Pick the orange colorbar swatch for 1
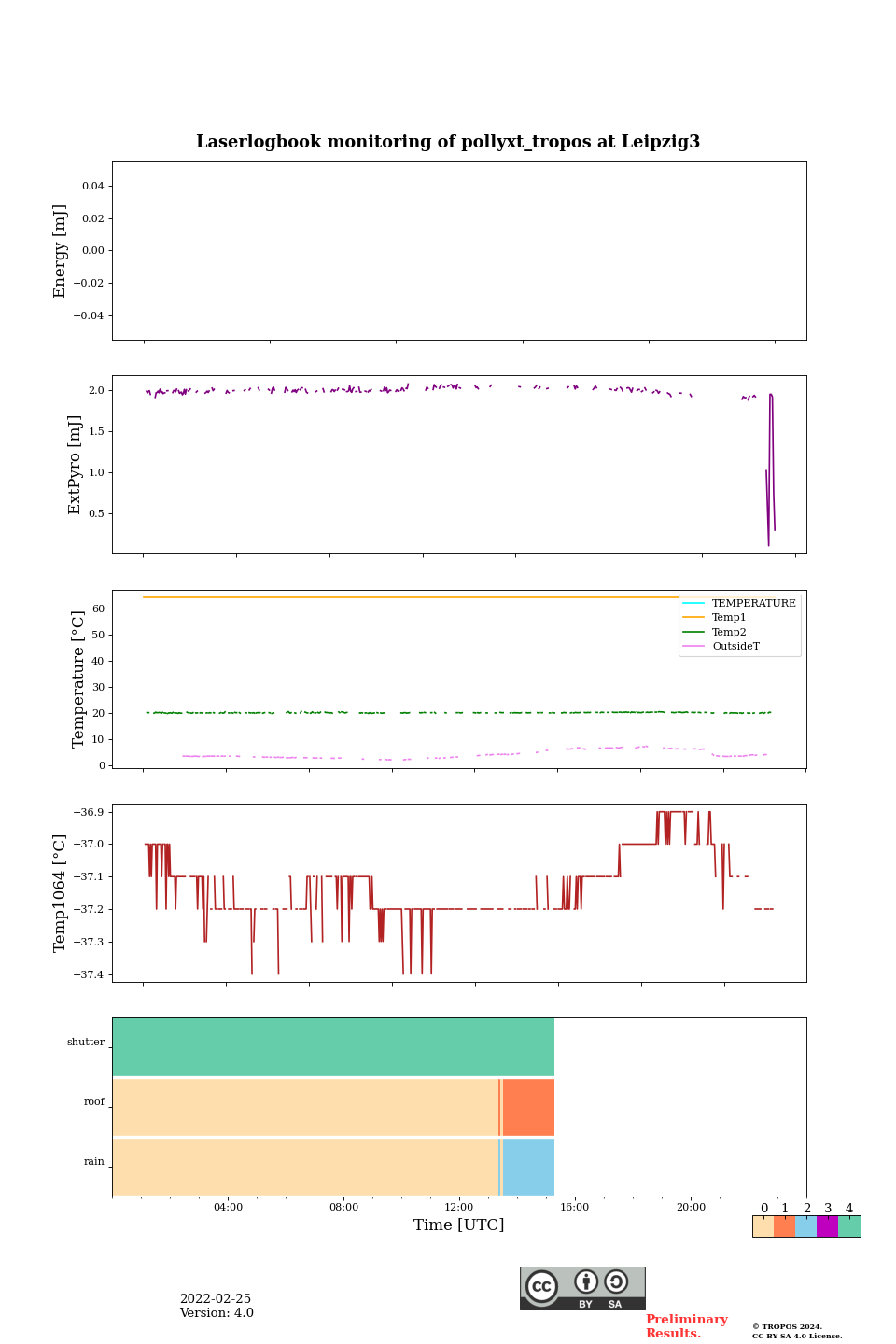Screen dimensions: 896x1344 [x=784, y=1226]
